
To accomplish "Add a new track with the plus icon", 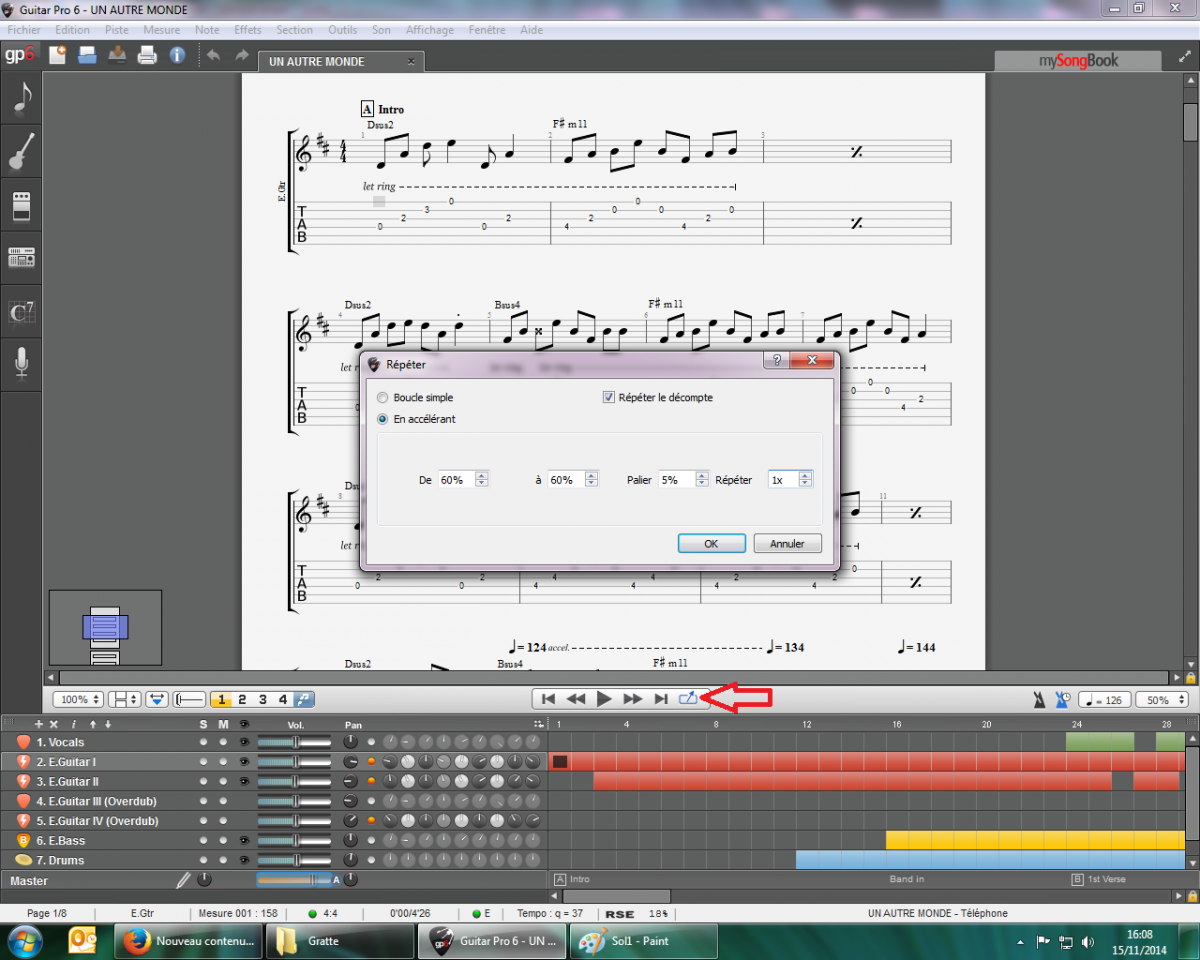I will click(39, 724).
